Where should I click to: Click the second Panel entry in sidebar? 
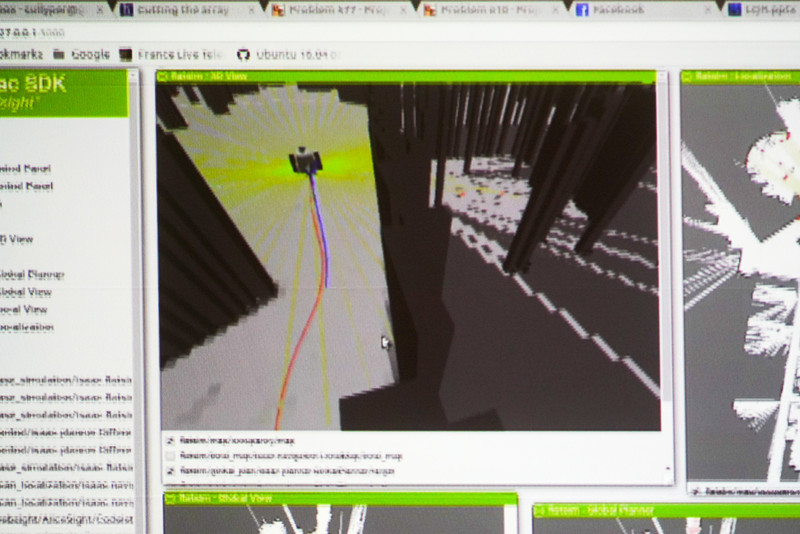click(27, 186)
